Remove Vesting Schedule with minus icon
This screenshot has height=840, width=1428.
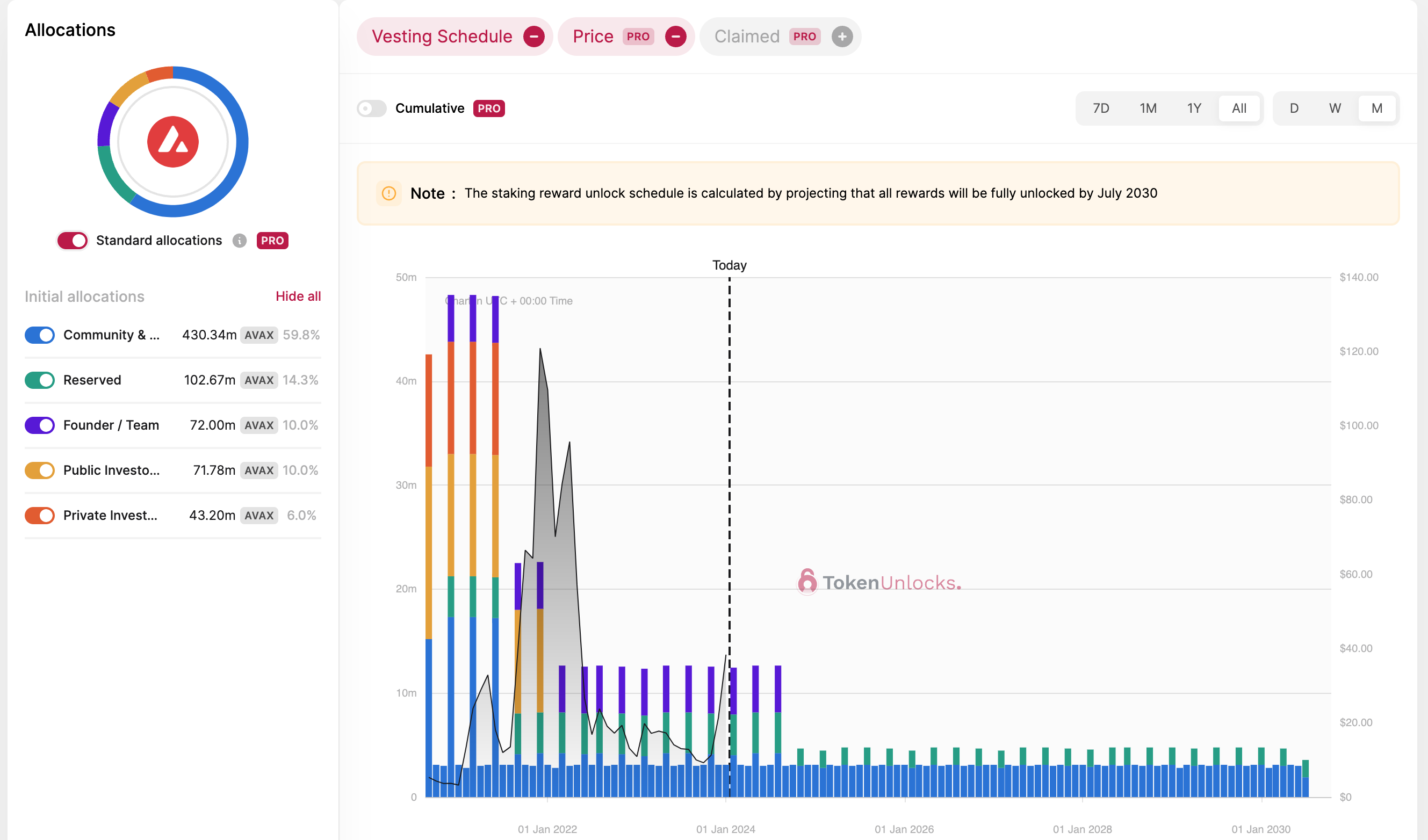coord(533,37)
